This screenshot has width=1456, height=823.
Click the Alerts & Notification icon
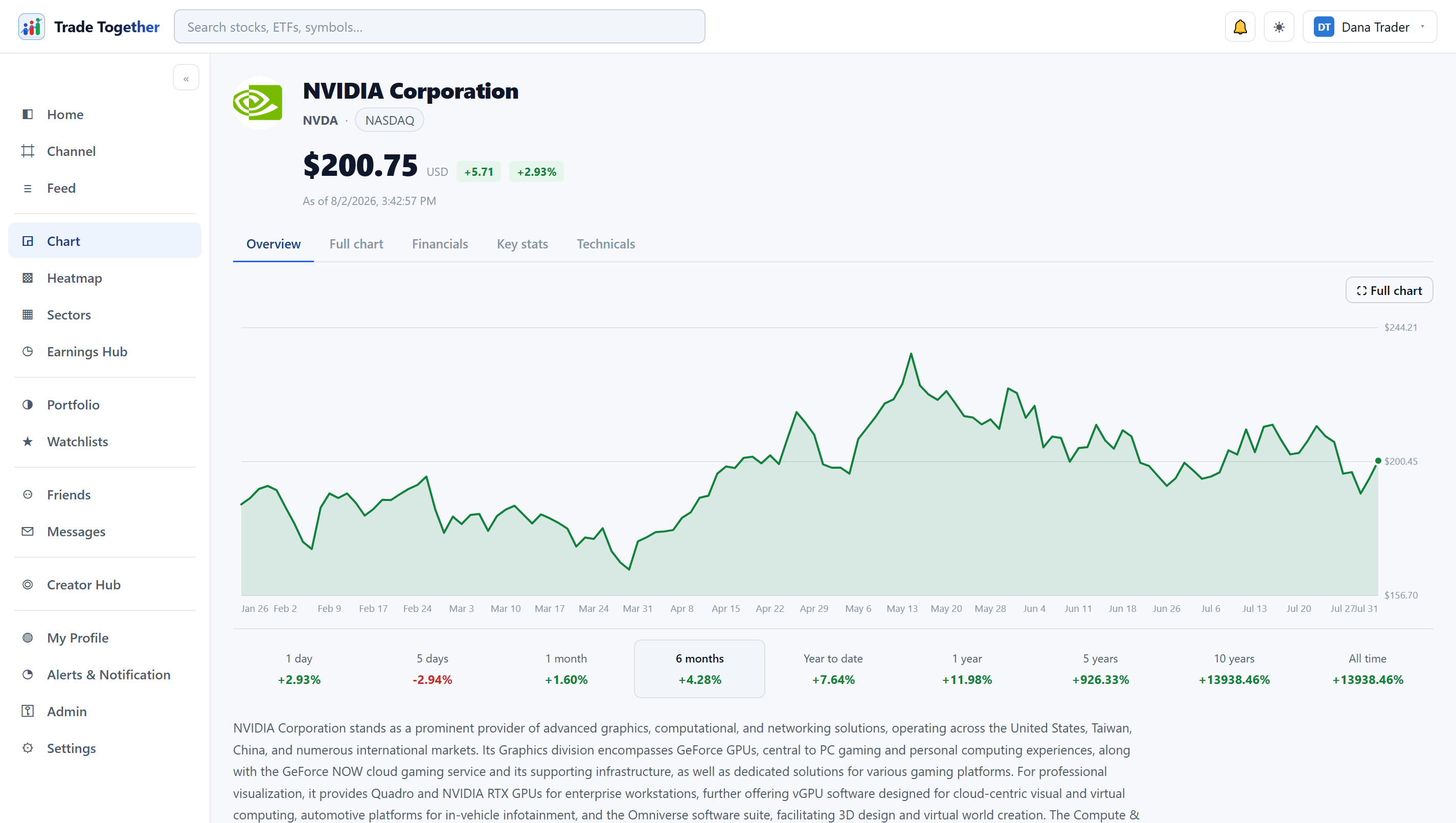pos(28,674)
